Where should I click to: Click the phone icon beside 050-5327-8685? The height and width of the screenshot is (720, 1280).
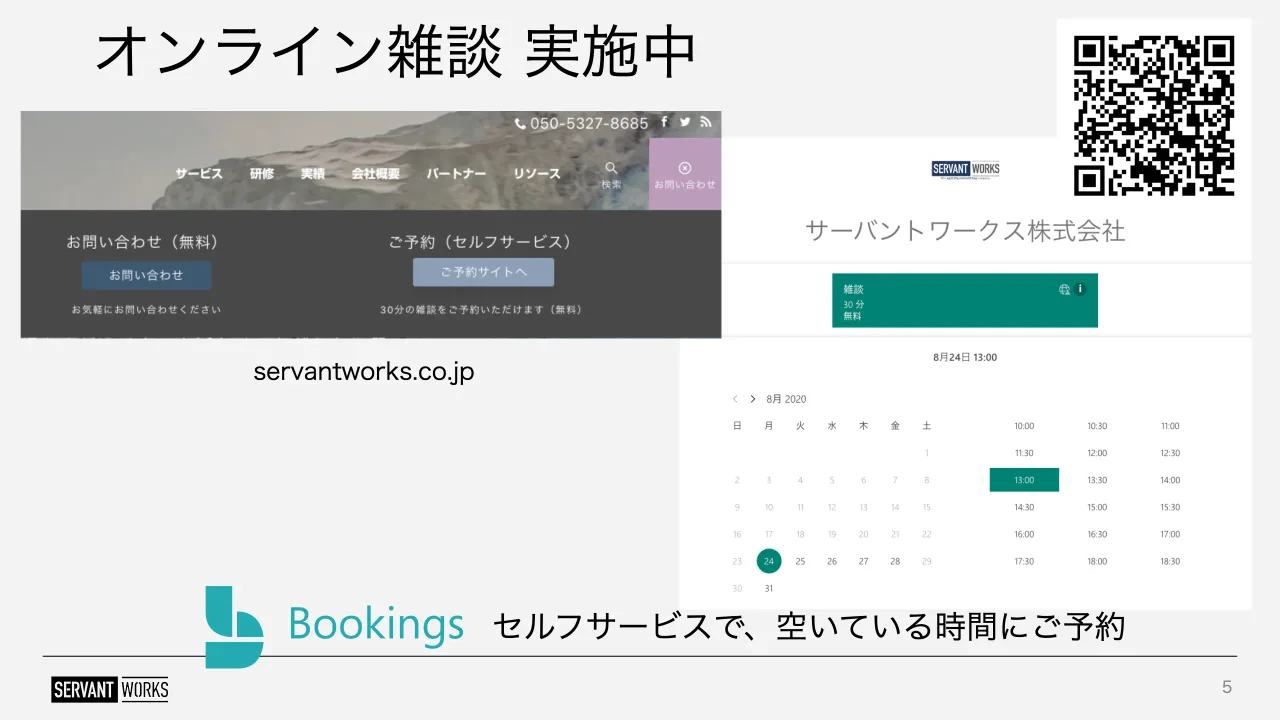click(520, 124)
